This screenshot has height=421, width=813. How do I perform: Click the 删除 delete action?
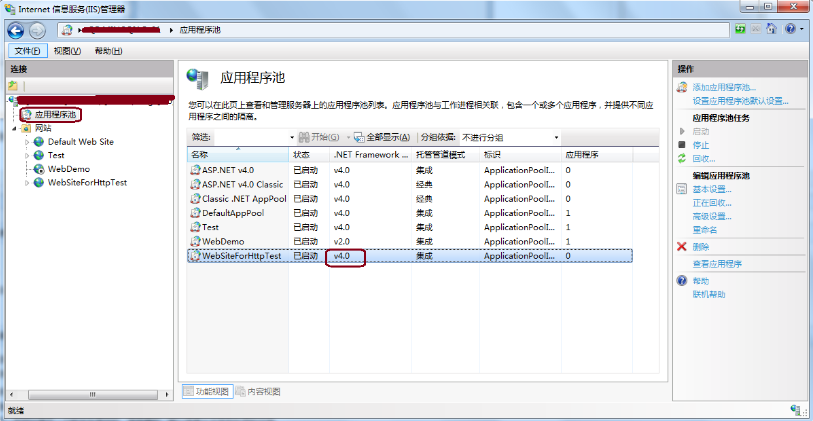700,247
